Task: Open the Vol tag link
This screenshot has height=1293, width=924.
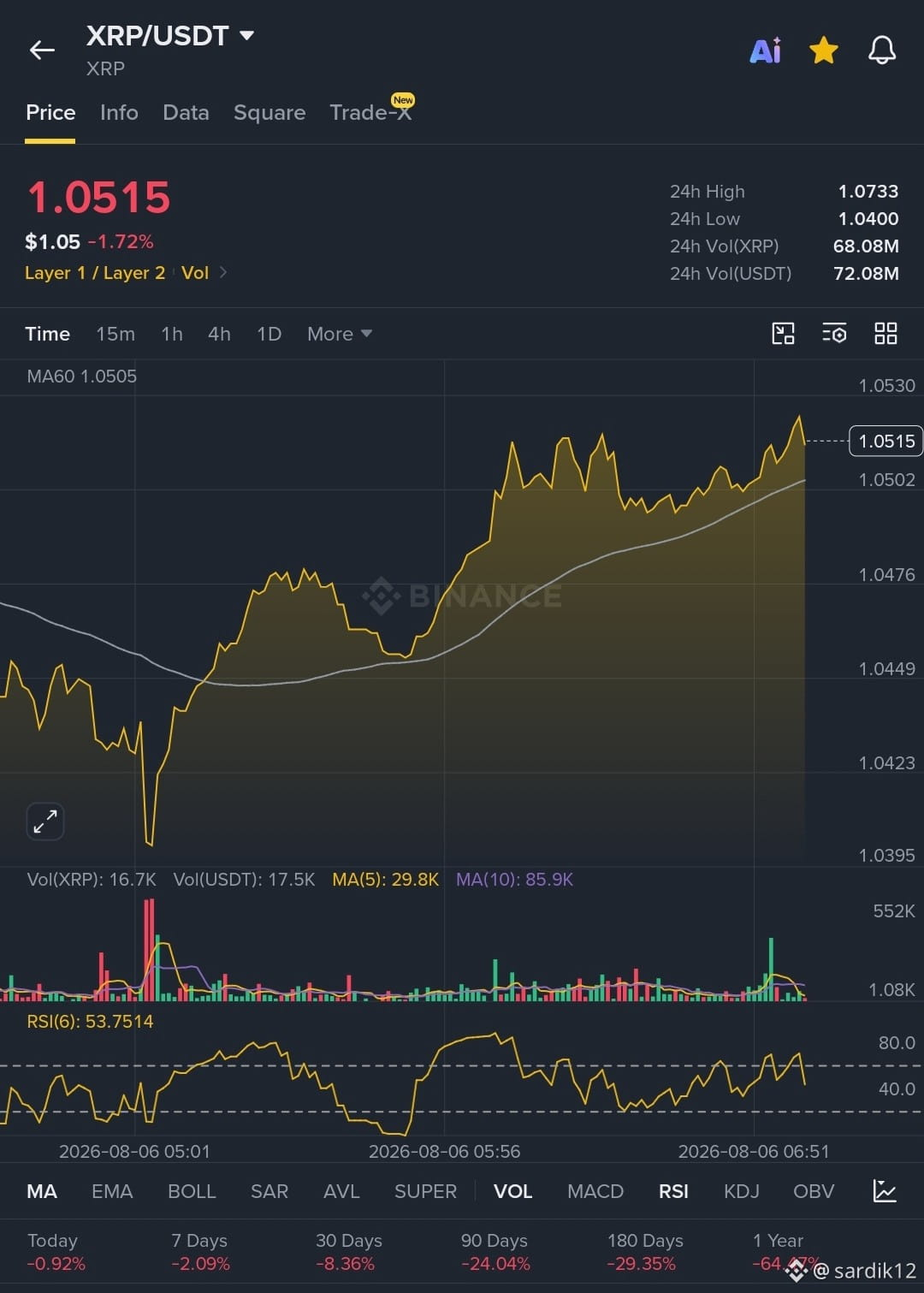Action: tap(195, 273)
